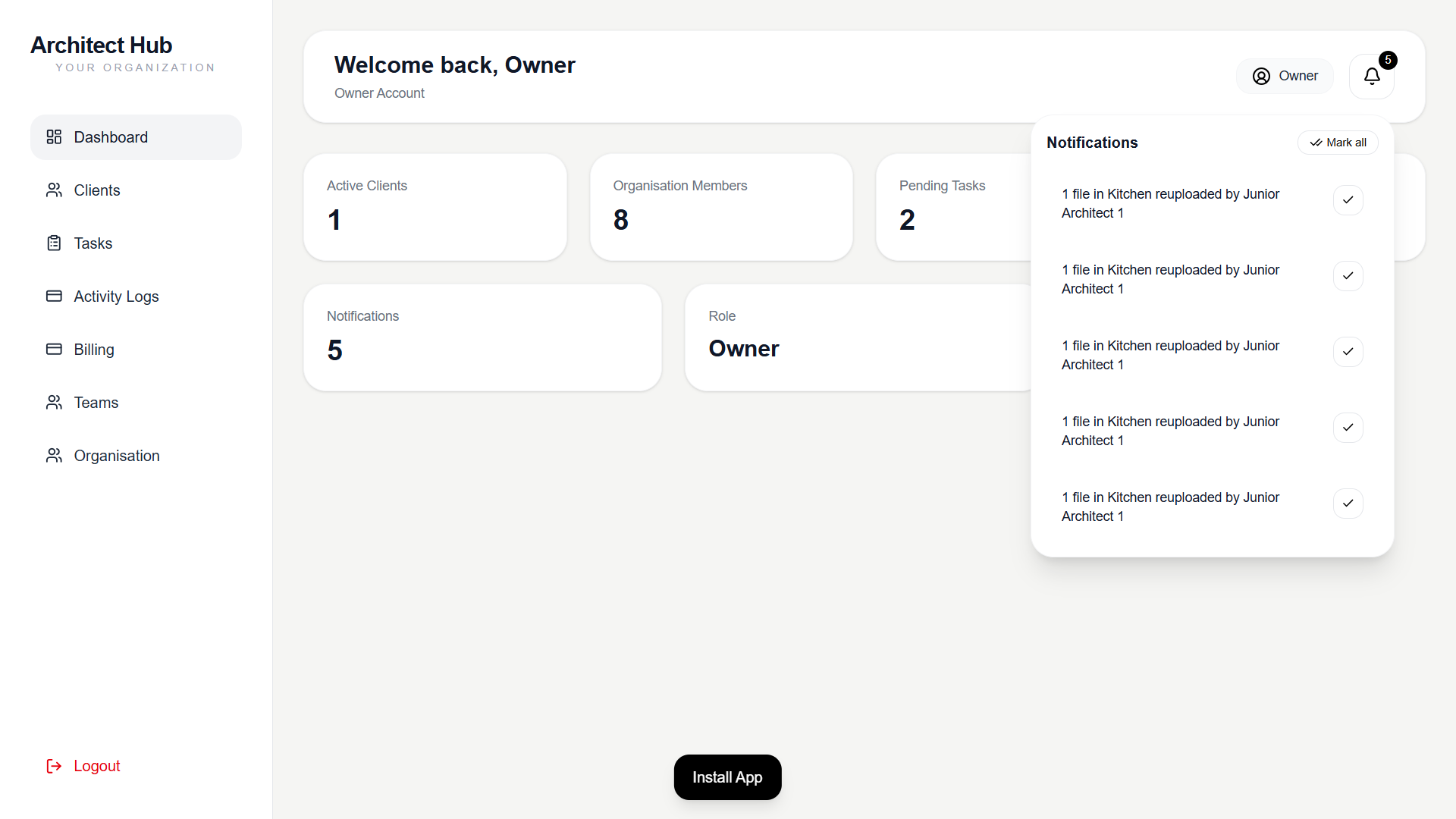Image resolution: width=1456 pixels, height=819 pixels.
Task: Click the Owner label in the header
Action: coord(1298,76)
